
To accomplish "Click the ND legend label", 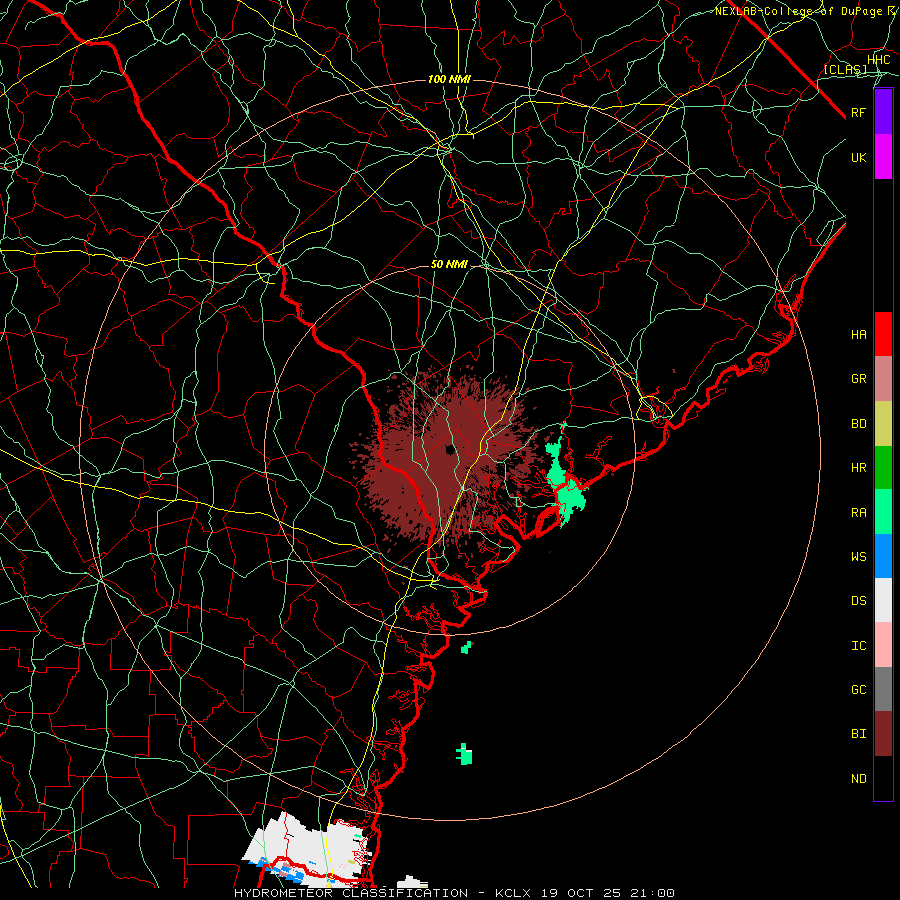I will 859,779.
